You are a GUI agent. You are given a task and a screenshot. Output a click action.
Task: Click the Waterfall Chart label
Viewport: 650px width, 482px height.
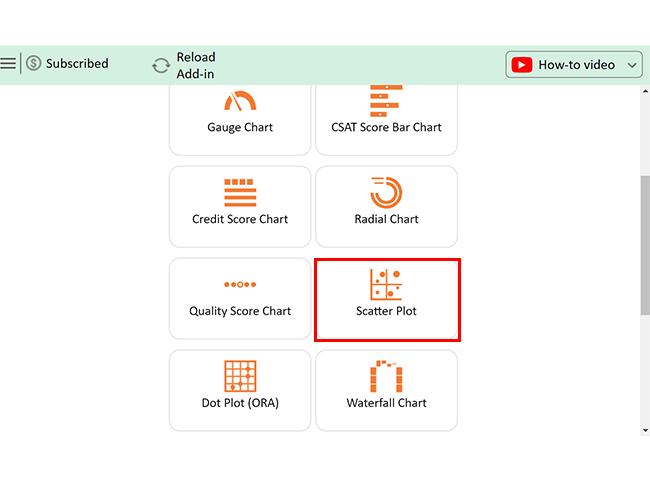pyautogui.click(x=386, y=403)
